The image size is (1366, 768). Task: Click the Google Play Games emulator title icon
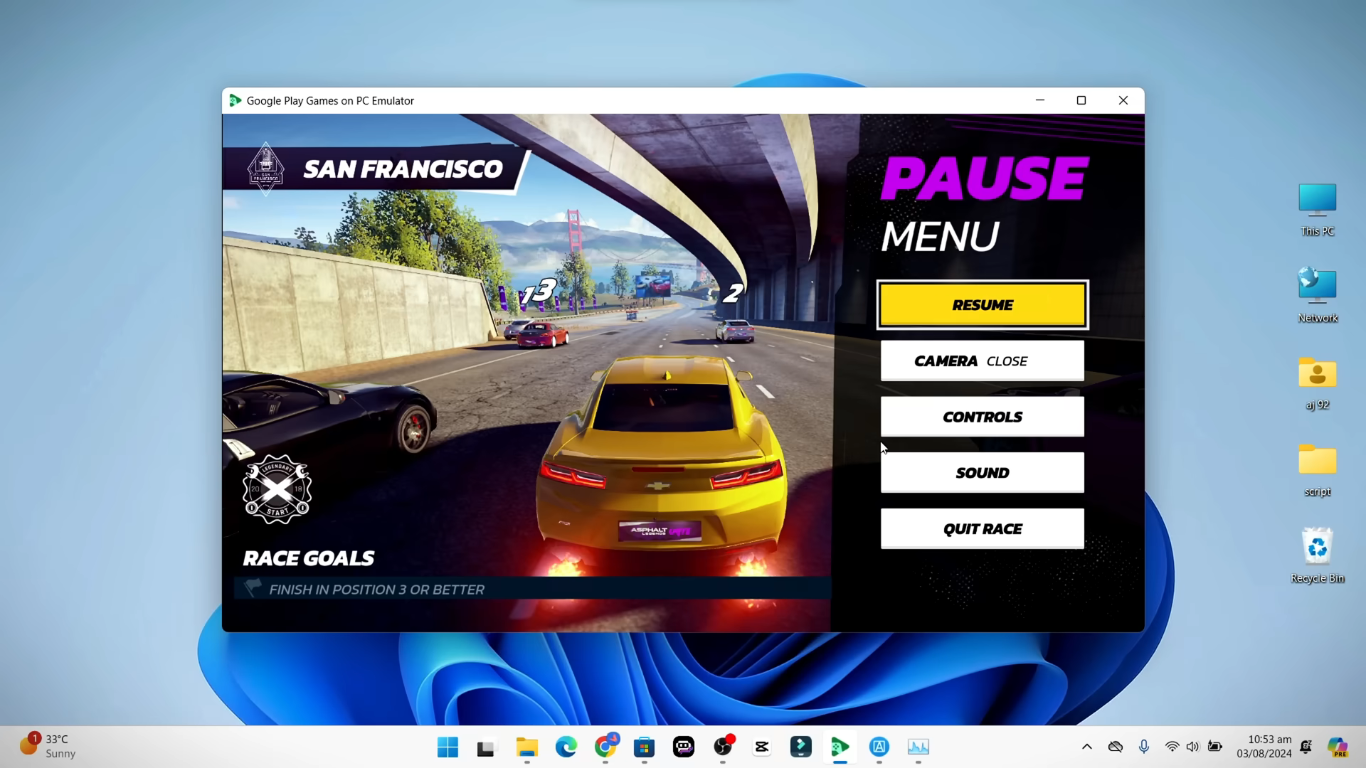click(x=235, y=101)
